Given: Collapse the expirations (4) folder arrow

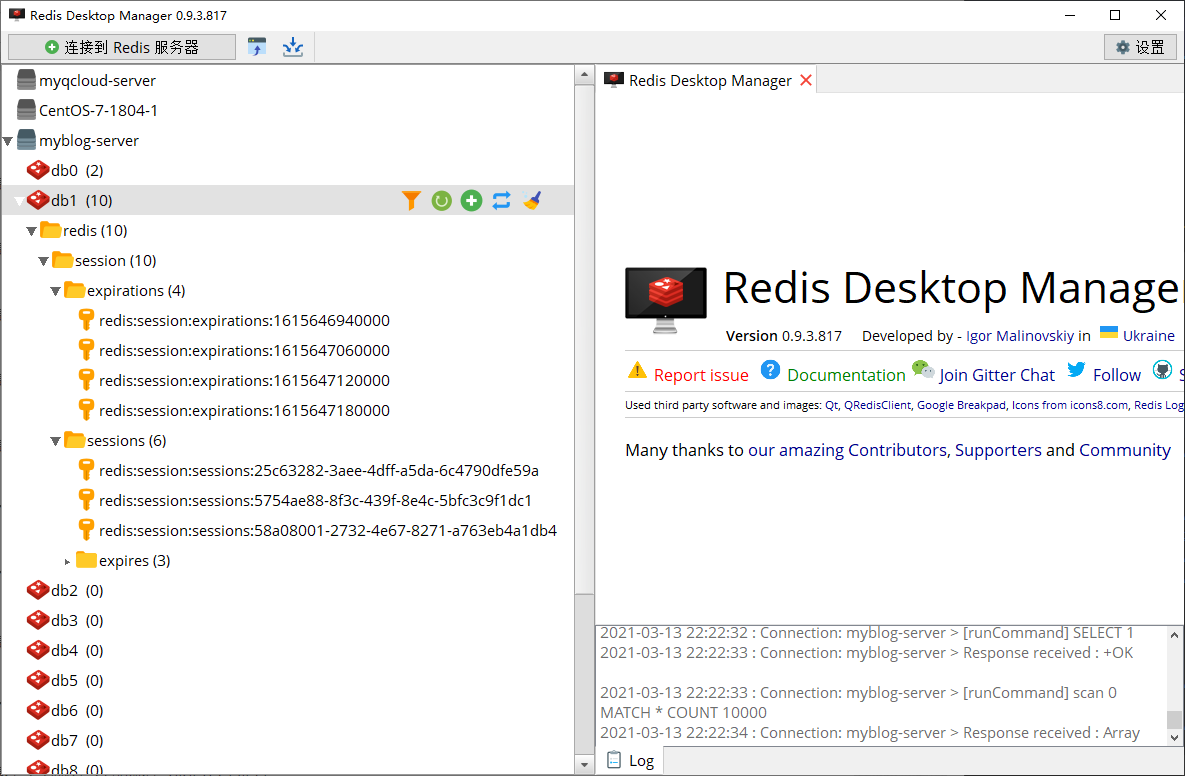Looking at the screenshot, I should (56, 291).
